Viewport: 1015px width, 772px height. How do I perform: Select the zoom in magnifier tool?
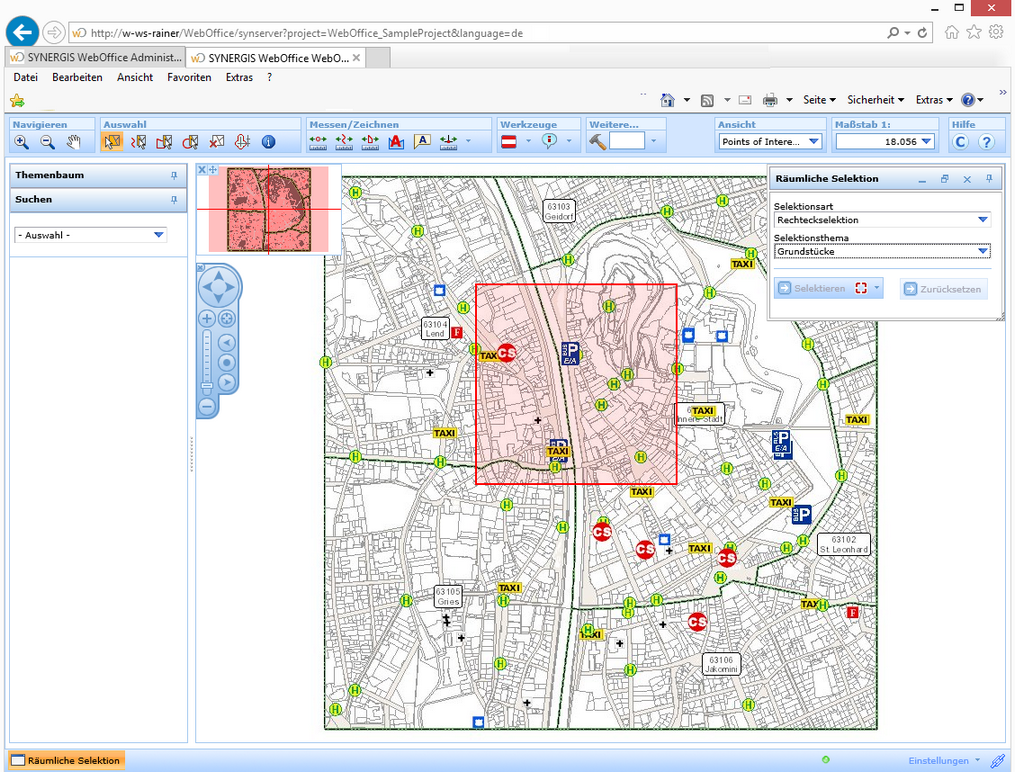coord(22,142)
